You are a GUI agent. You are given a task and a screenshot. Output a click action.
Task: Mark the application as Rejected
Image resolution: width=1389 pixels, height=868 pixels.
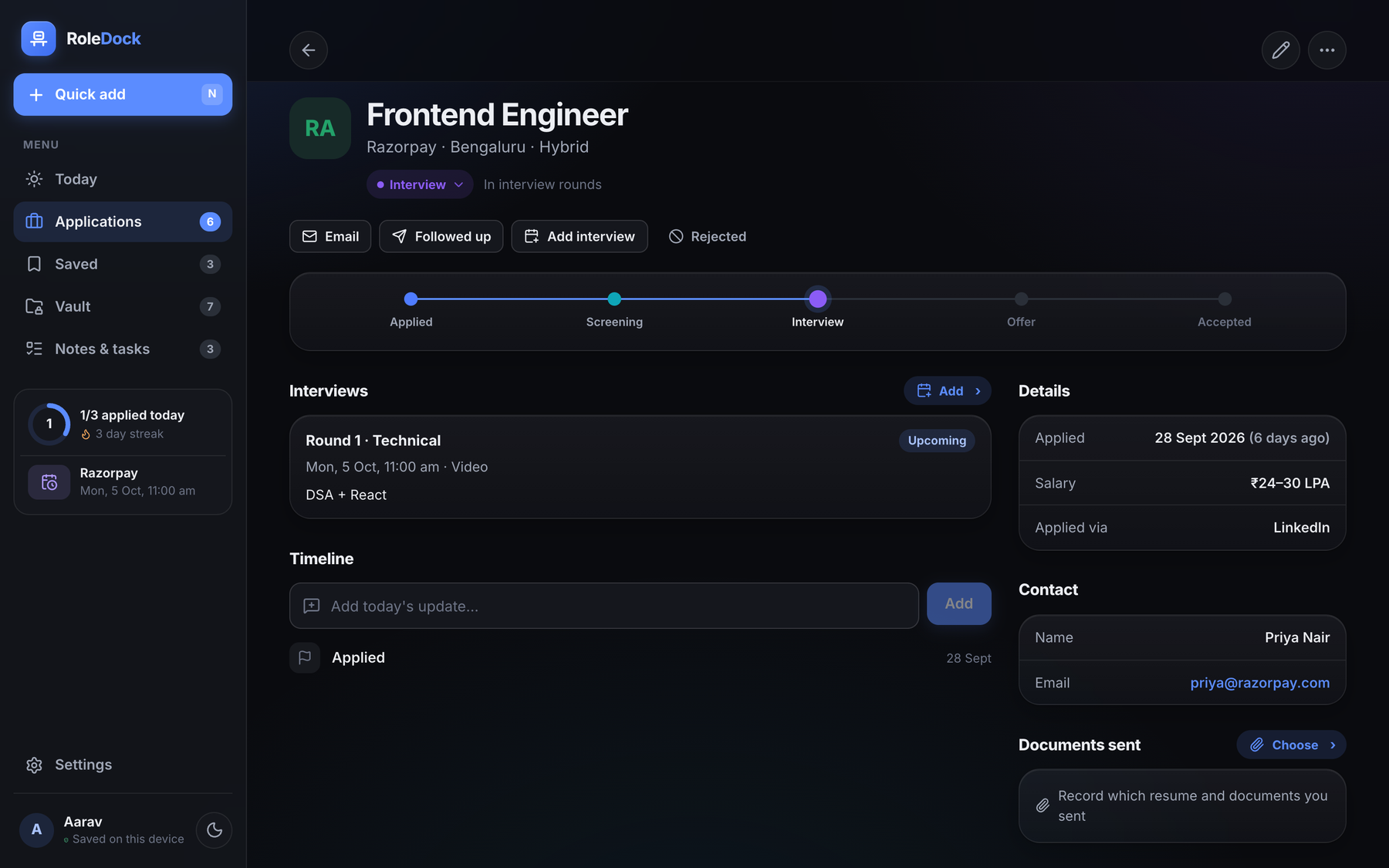[x=707, y=236]
